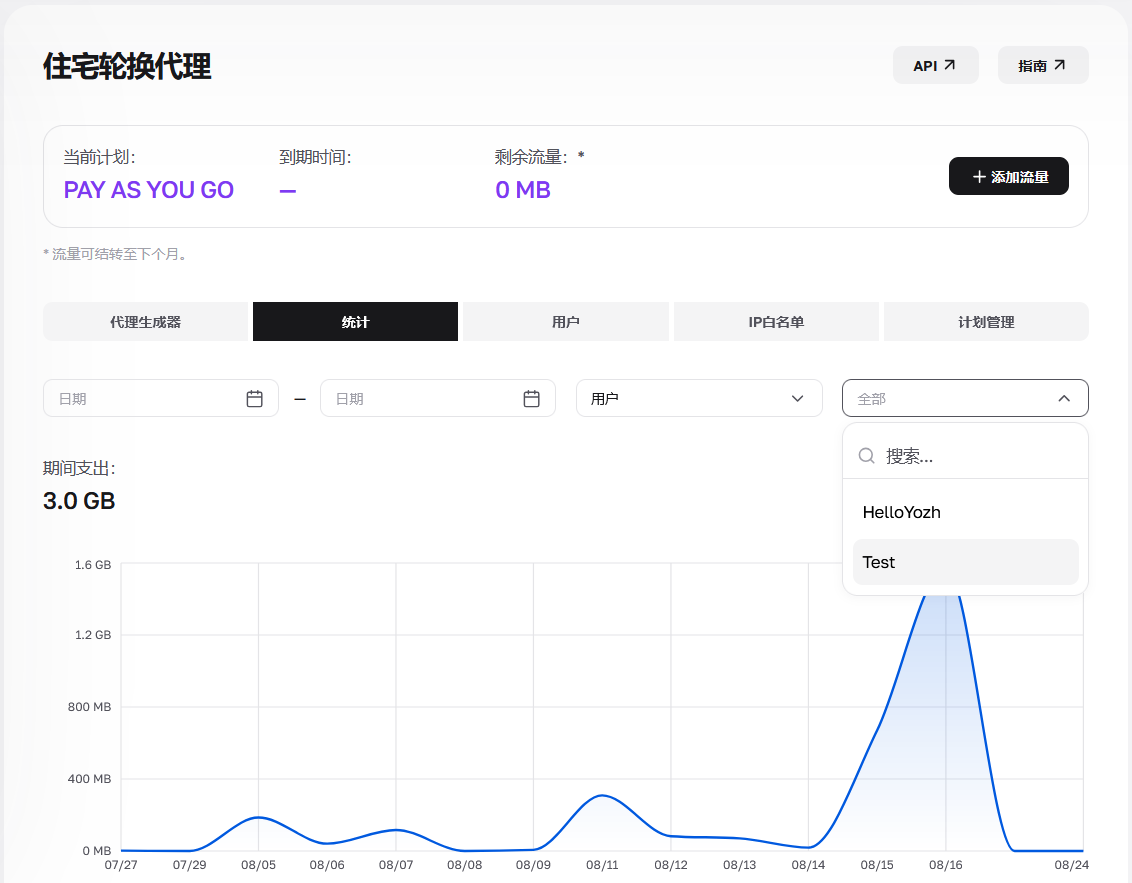Click the 08/11 label on chart axis
This screenshot has height=883, width=1132.
602,865
